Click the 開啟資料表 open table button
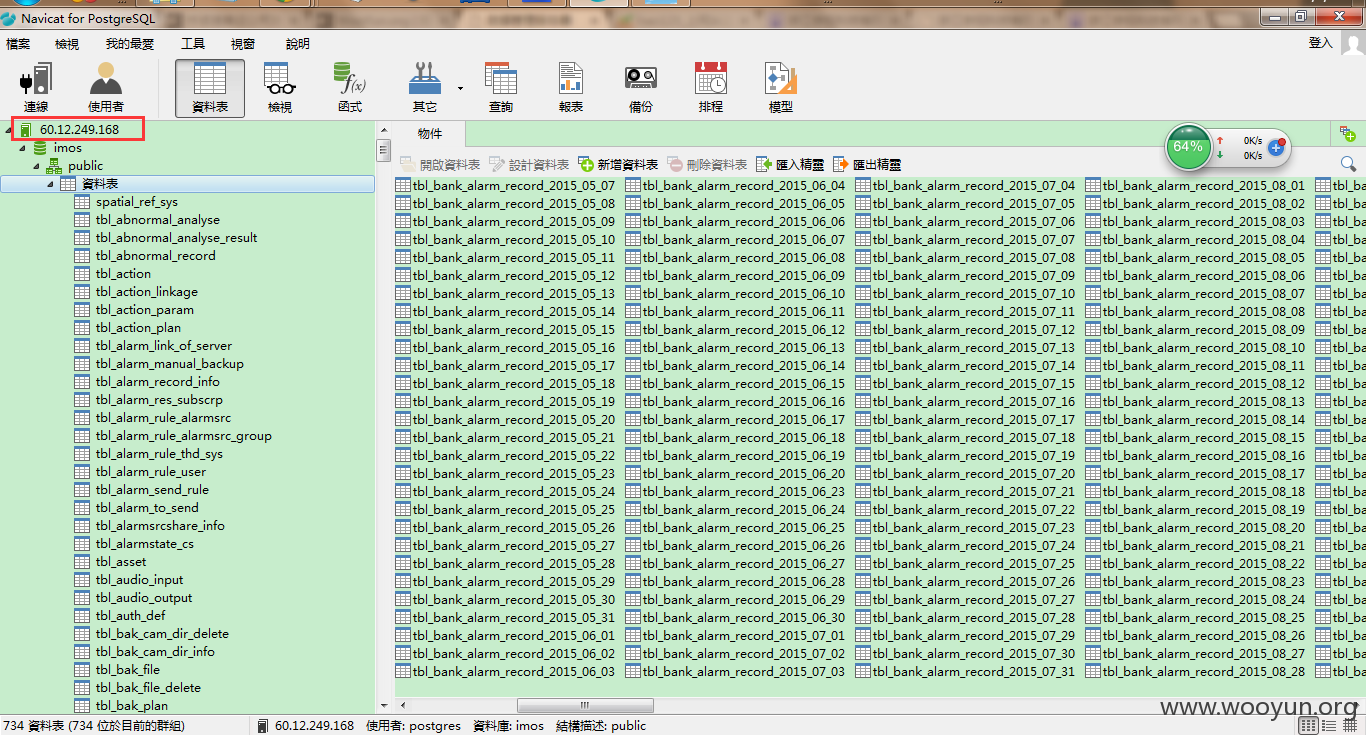 click(x=440, y=165)
